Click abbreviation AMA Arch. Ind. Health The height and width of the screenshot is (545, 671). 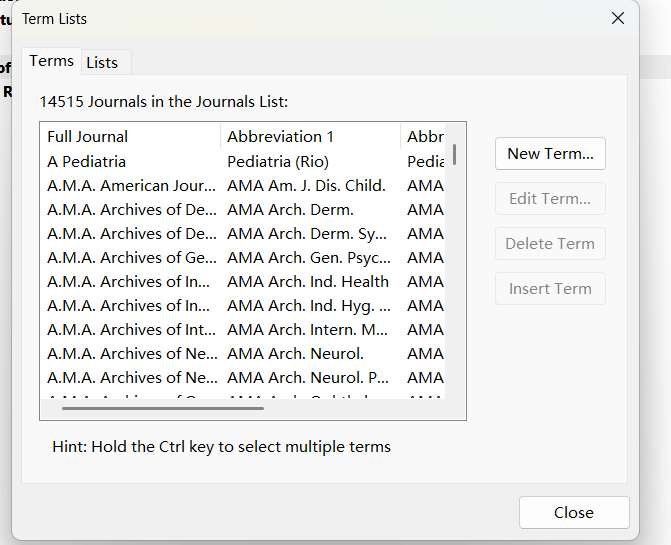[308, 281]
